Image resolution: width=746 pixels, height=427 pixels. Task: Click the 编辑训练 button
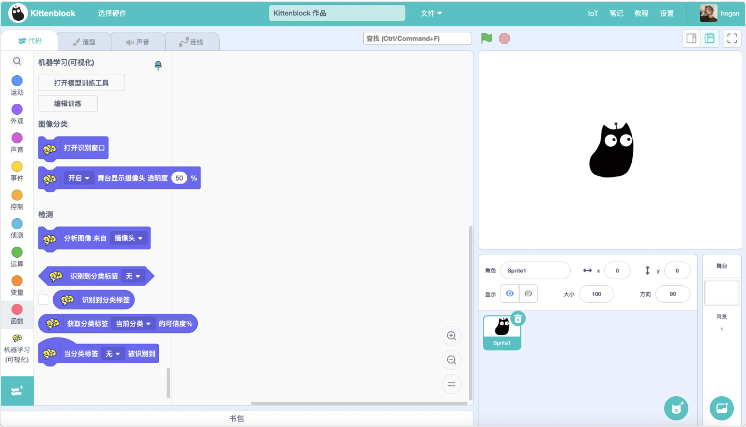pyautogui.click(x=68, y=103)
